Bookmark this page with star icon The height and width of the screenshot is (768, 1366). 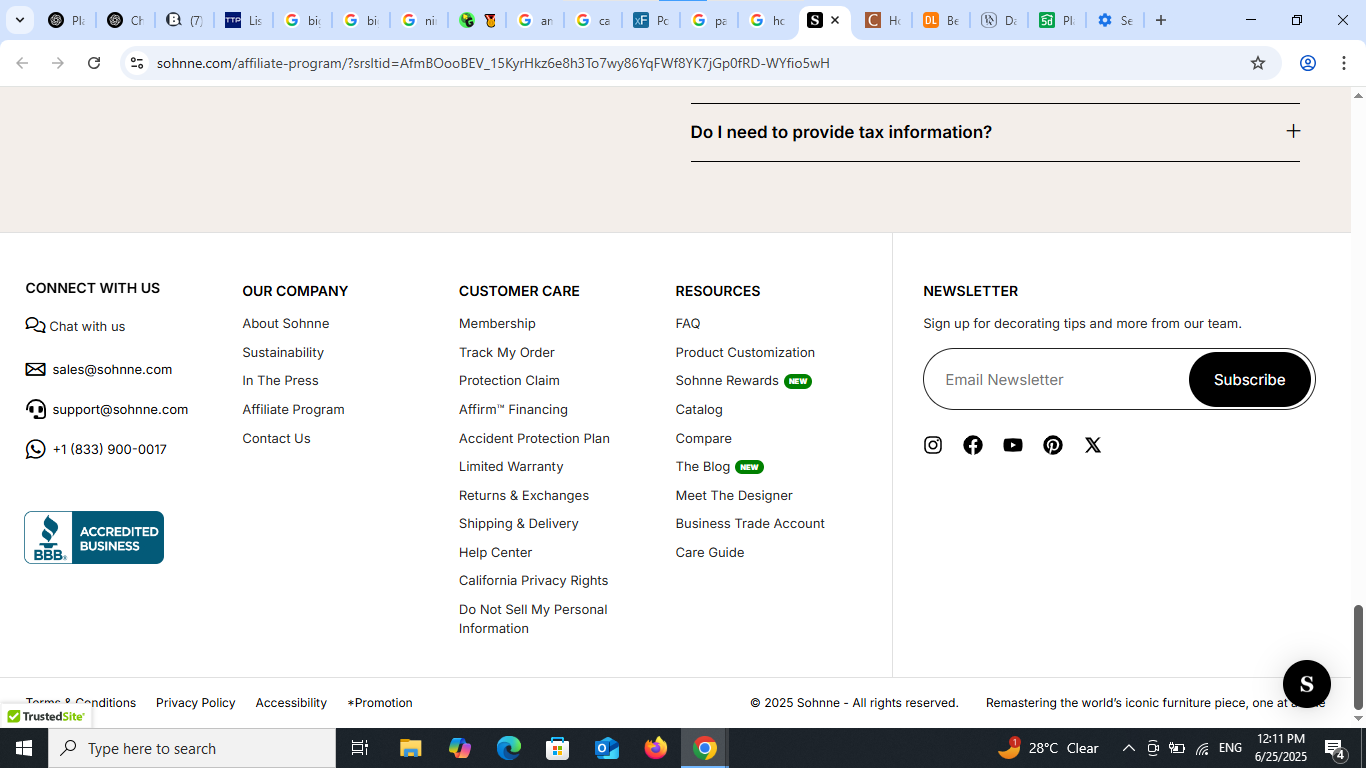(1258, 63)
